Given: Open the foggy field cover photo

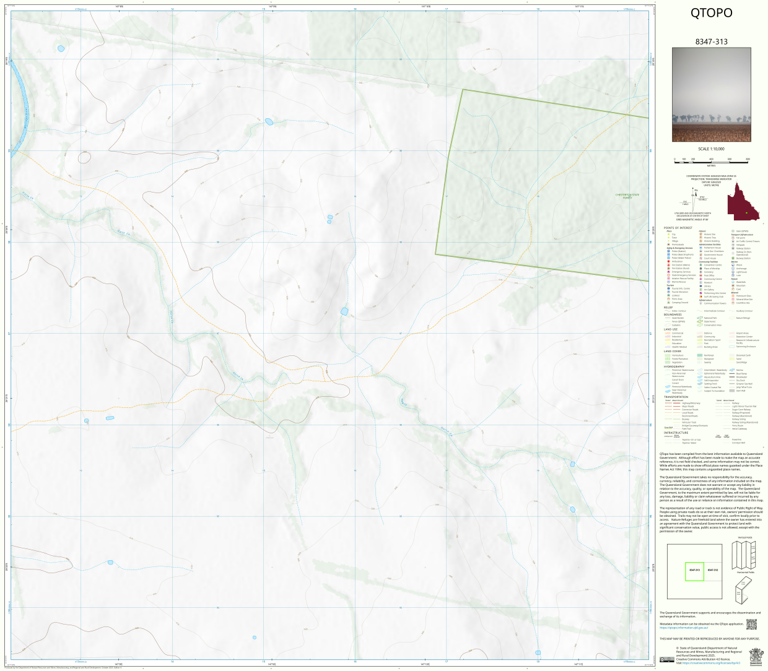Looking at the screenshot, I should point(711,95).
